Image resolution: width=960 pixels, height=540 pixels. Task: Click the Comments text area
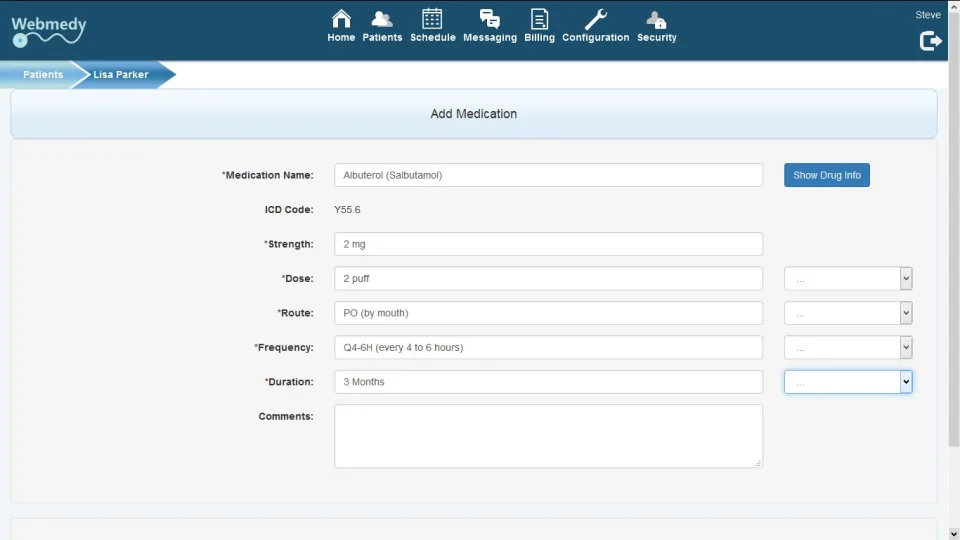click(549, 436)
